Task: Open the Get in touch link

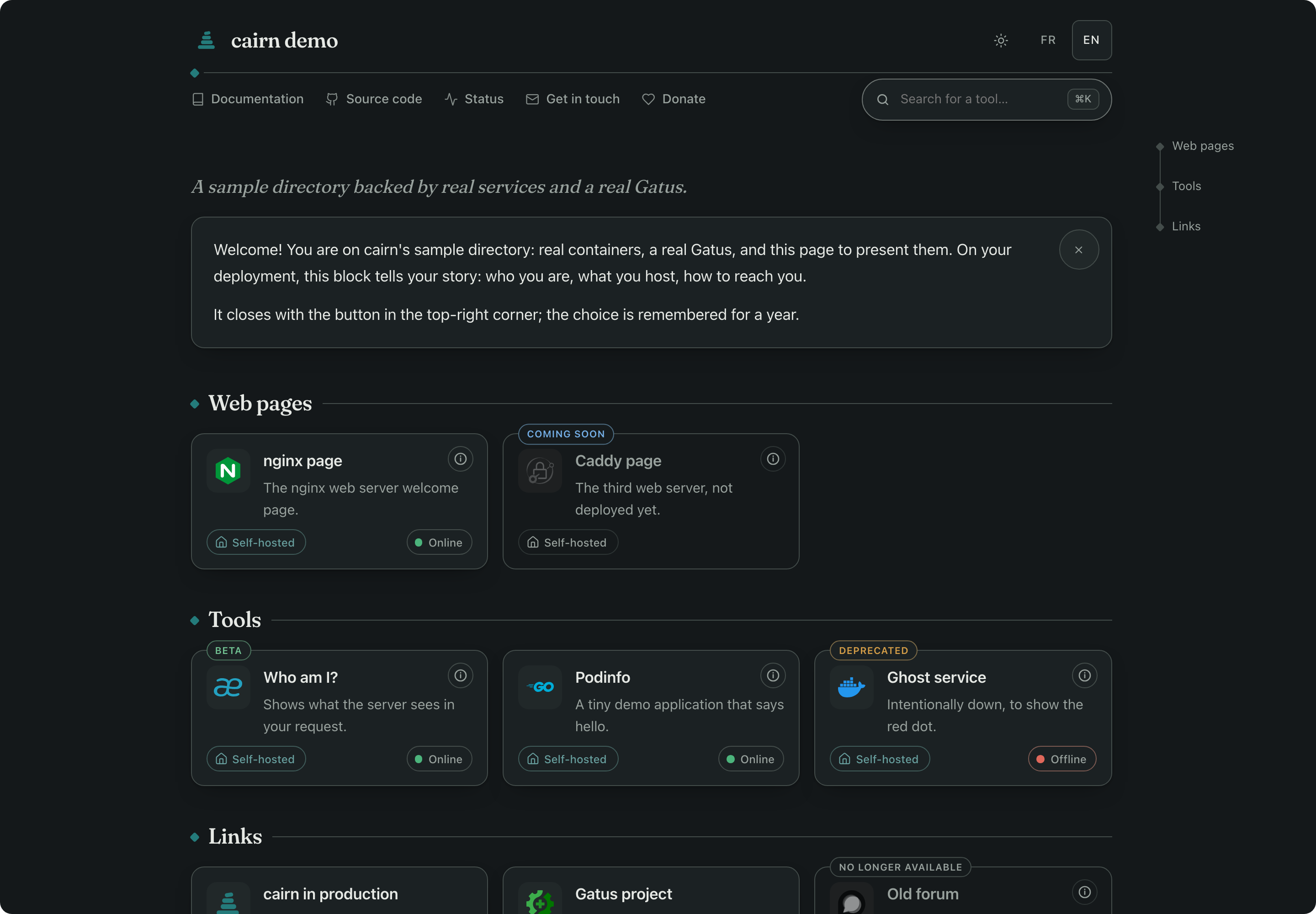Action: click(573, 99)
